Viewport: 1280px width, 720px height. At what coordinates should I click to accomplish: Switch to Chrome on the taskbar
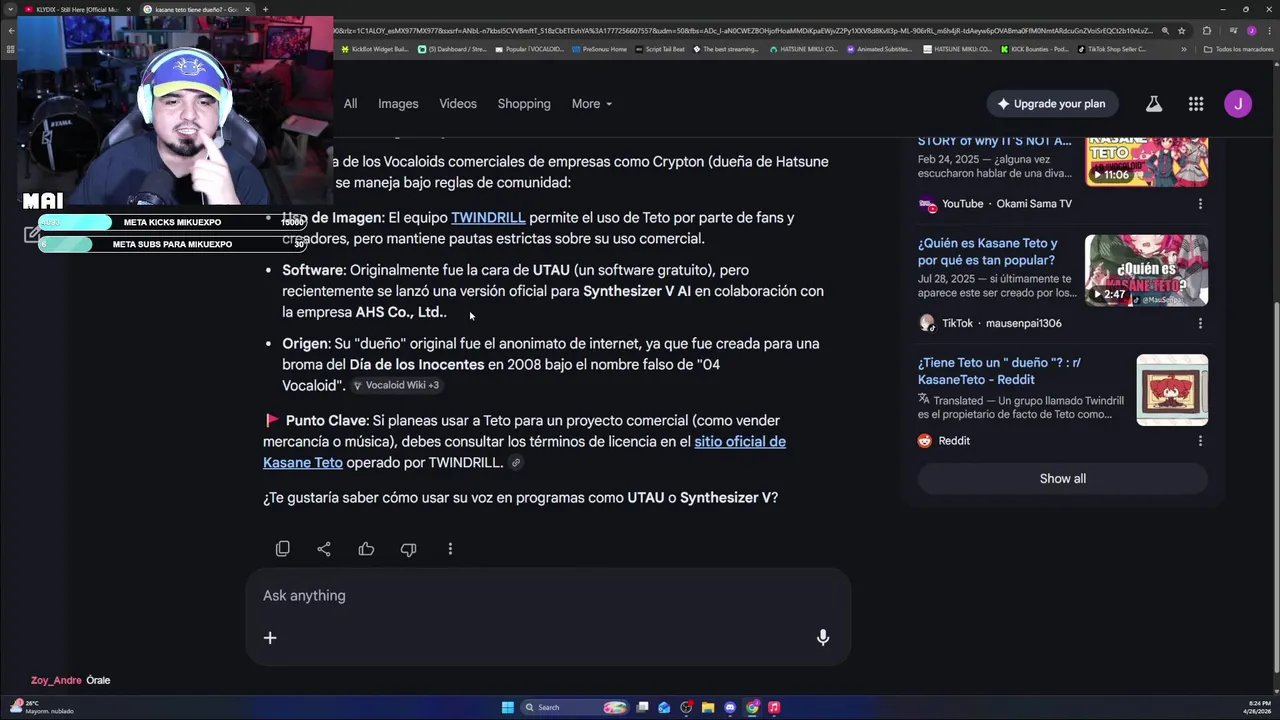coord(752,707)
